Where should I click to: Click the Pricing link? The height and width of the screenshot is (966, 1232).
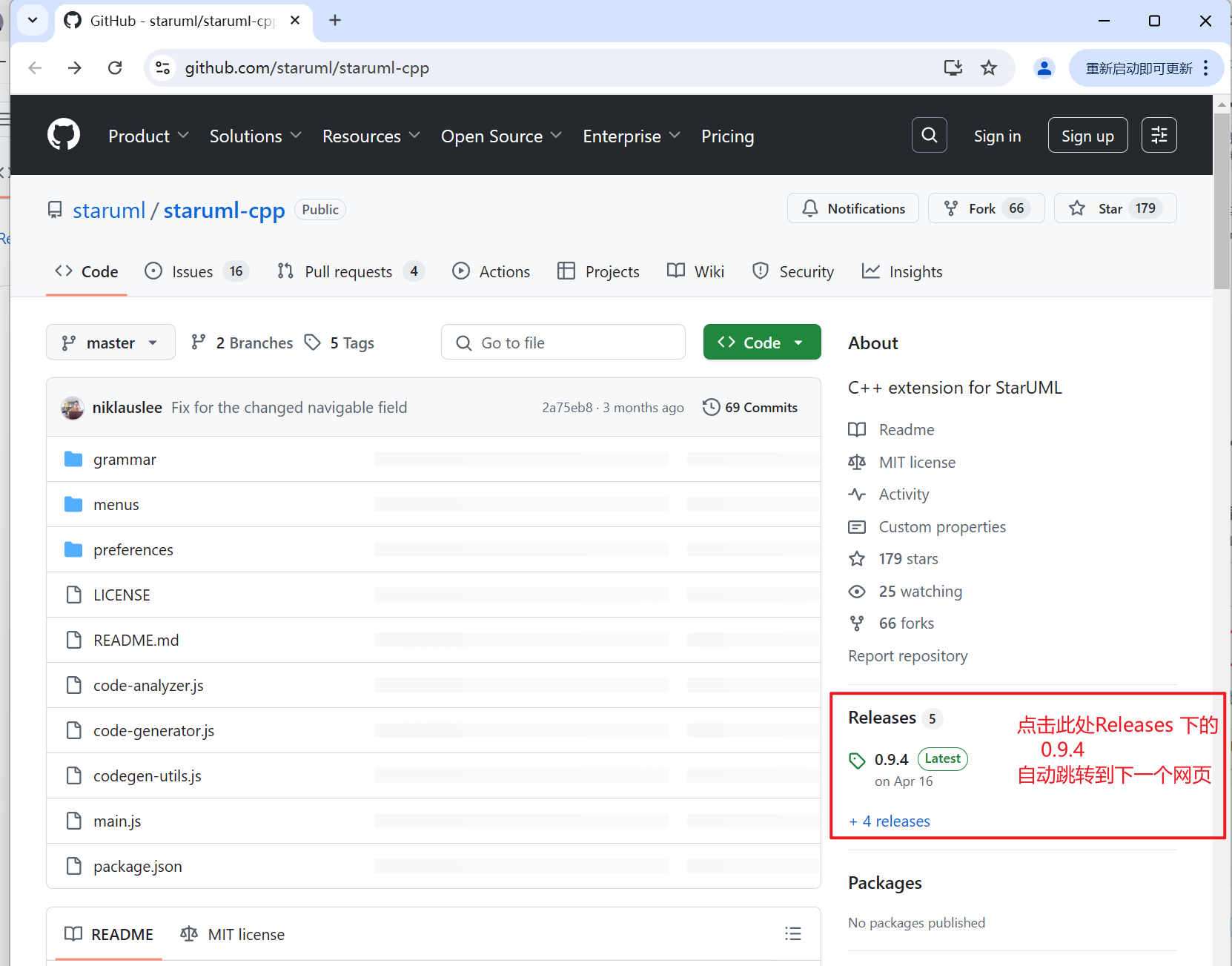pyautogui.click(x=727, y=136)
